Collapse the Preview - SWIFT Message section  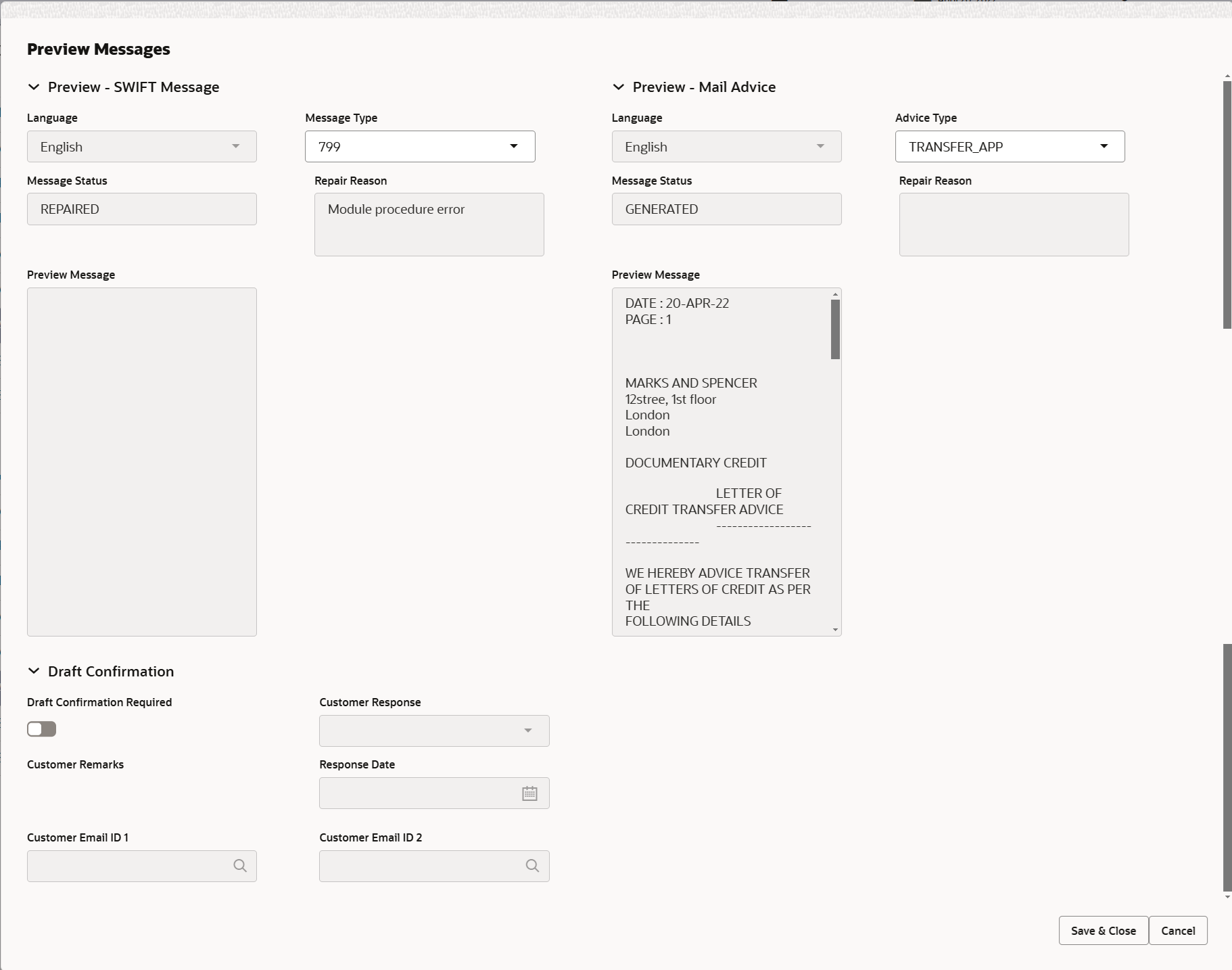pos(34,87)
